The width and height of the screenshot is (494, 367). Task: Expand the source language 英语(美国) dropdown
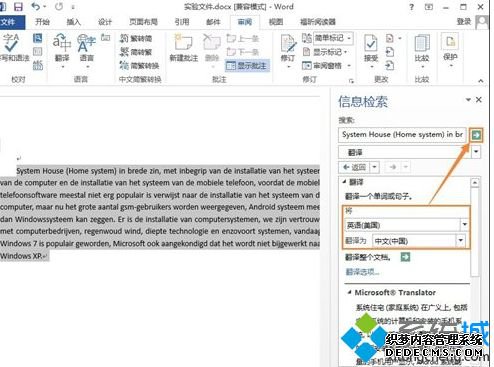tap(464, 225)
